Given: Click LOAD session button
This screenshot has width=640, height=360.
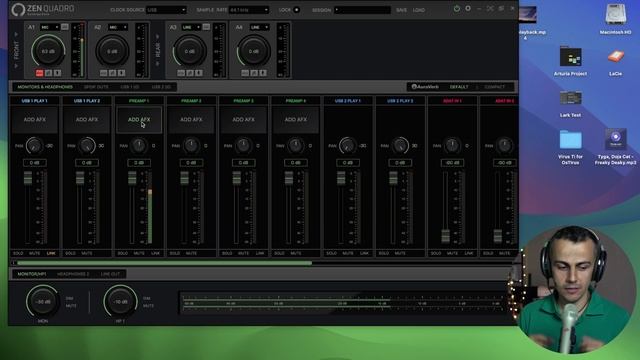Looking at the screenshot, I should pos(419,10).
